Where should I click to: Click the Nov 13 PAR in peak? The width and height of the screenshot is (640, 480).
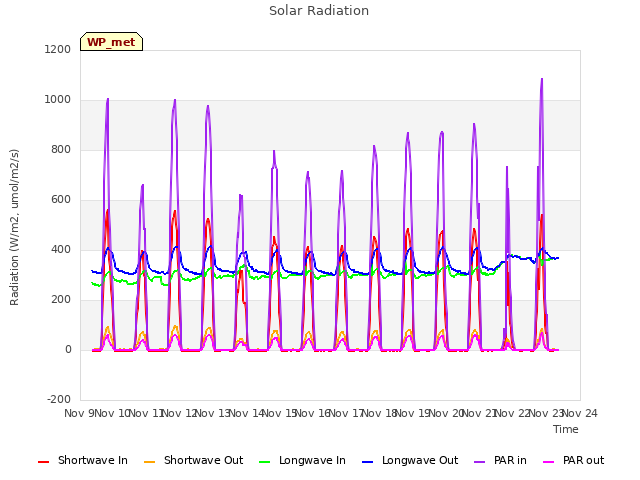(x=208, y=106)
